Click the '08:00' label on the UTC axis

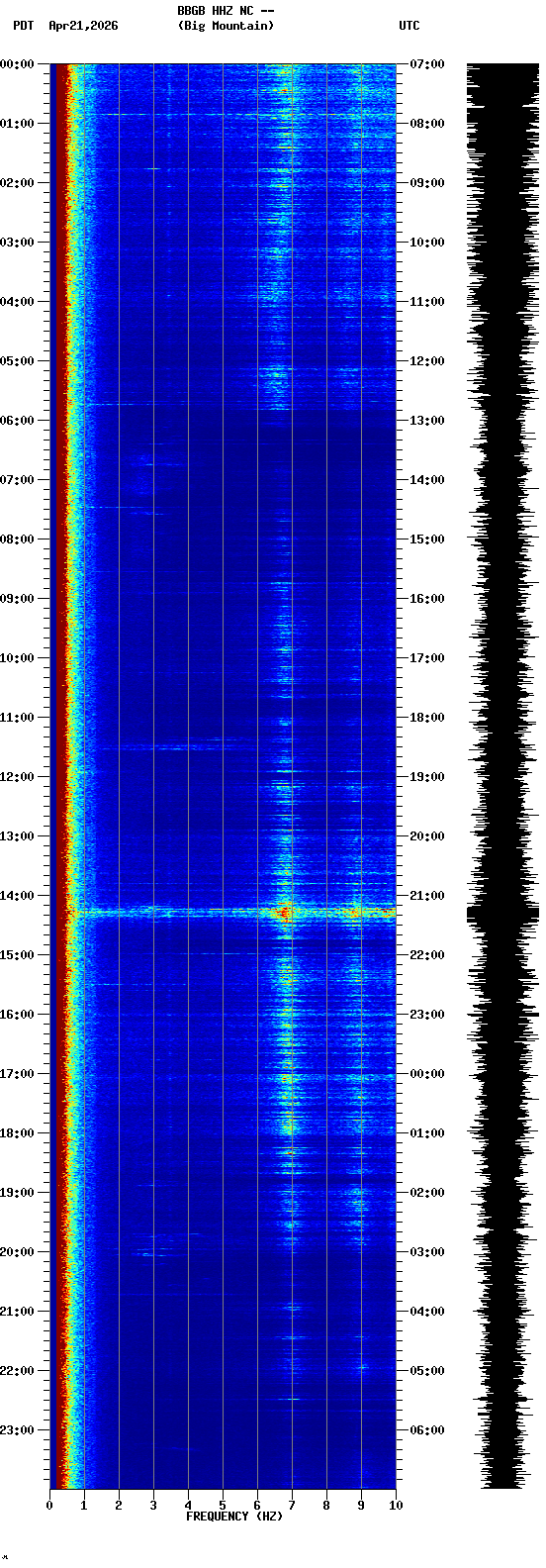(x=426, y=124)
